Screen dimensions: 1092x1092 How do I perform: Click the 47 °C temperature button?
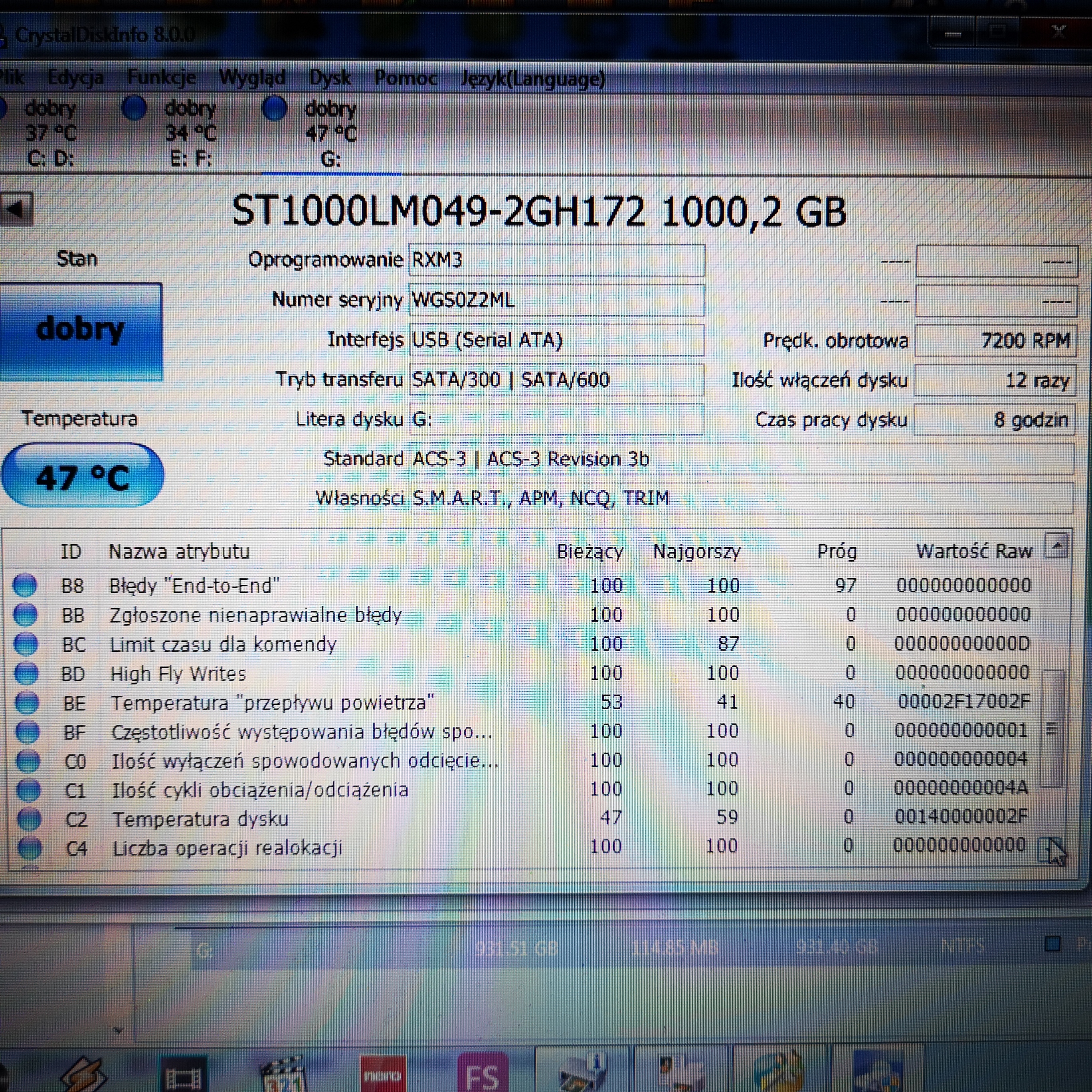83,475
